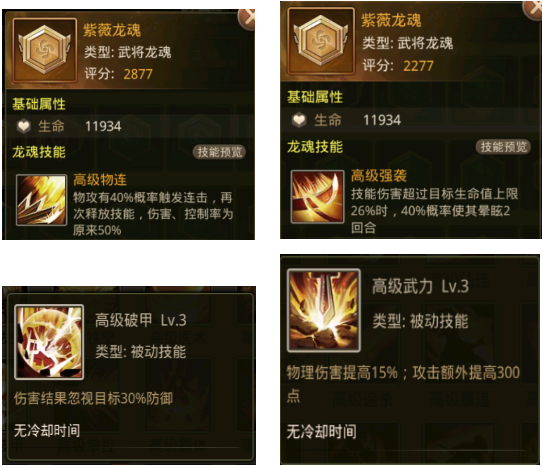Viewport: 543px width, 468px height.
Task: Click the 高级强袭 skill title
Action: [379, 176]
